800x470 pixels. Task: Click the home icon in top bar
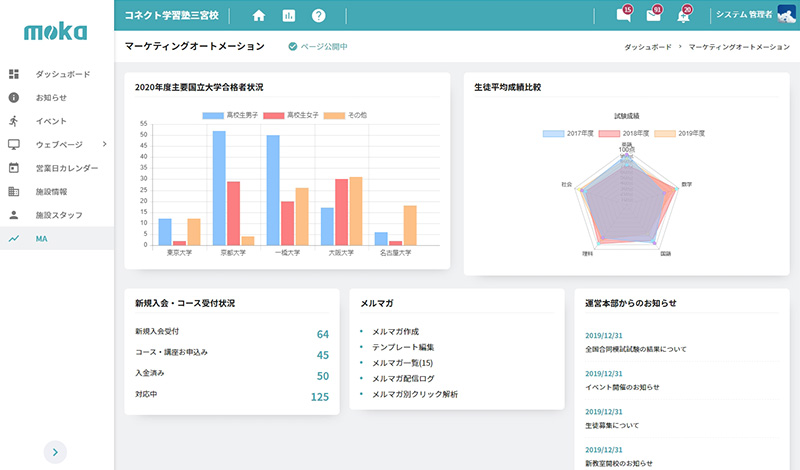(x=259, y=16)
